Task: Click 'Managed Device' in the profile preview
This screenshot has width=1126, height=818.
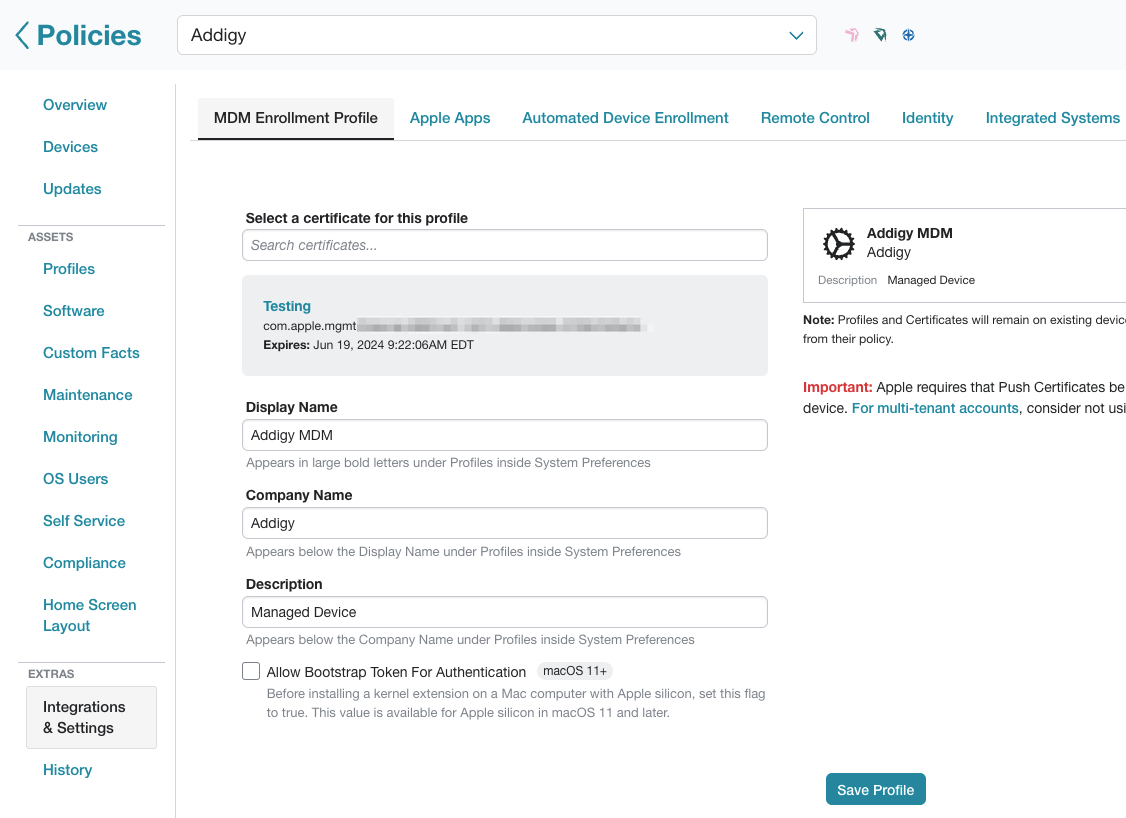Action: [x=931, y=280]
